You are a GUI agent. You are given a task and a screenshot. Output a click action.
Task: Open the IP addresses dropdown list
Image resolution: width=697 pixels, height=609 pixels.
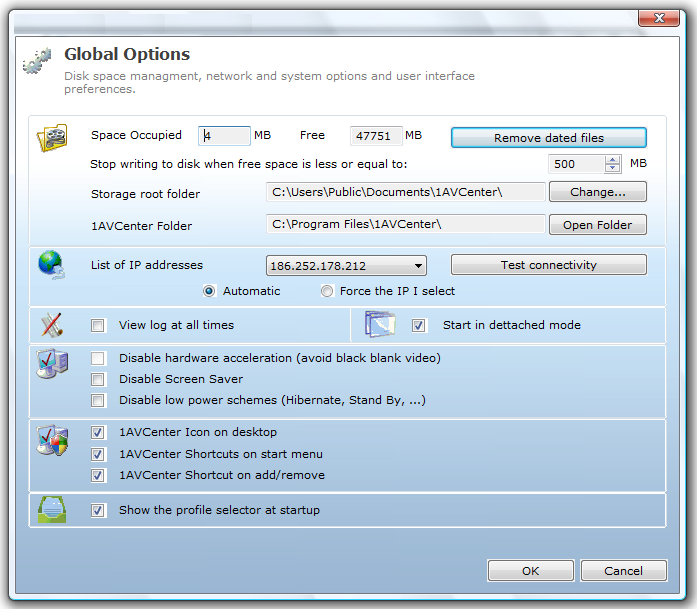click(x=418, y=266)
